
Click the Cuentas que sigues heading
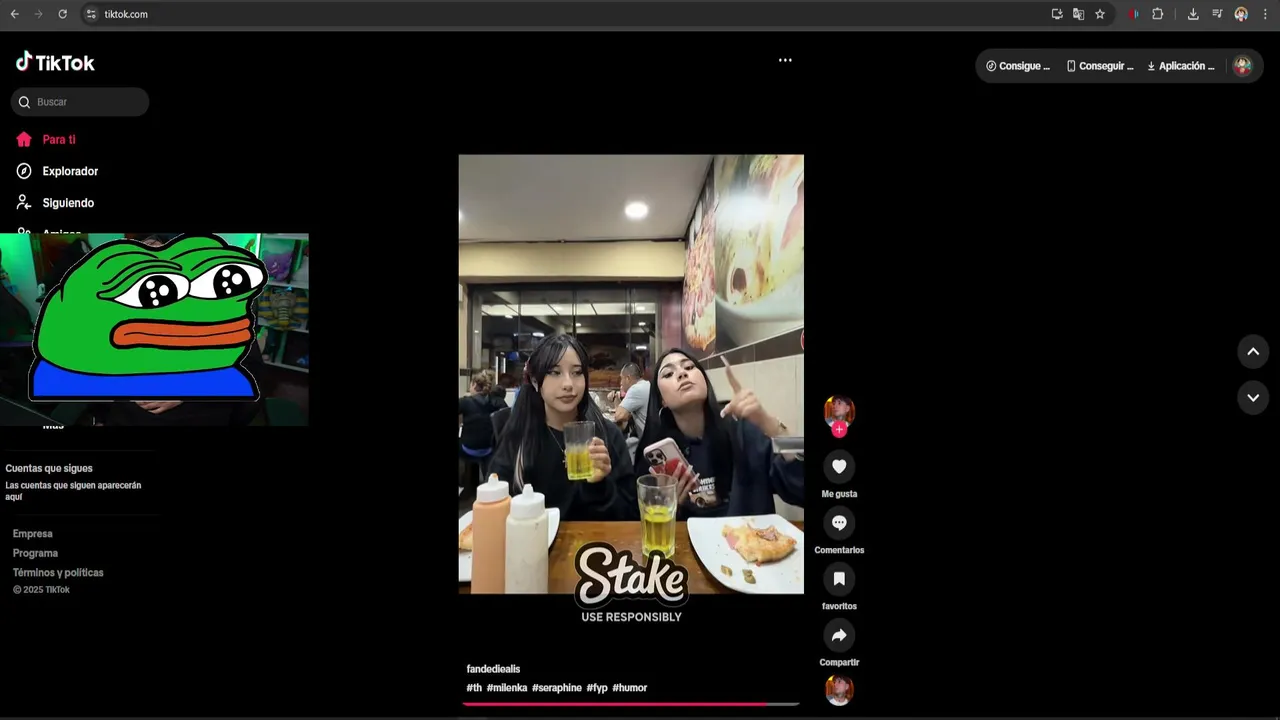coord(49,468)
